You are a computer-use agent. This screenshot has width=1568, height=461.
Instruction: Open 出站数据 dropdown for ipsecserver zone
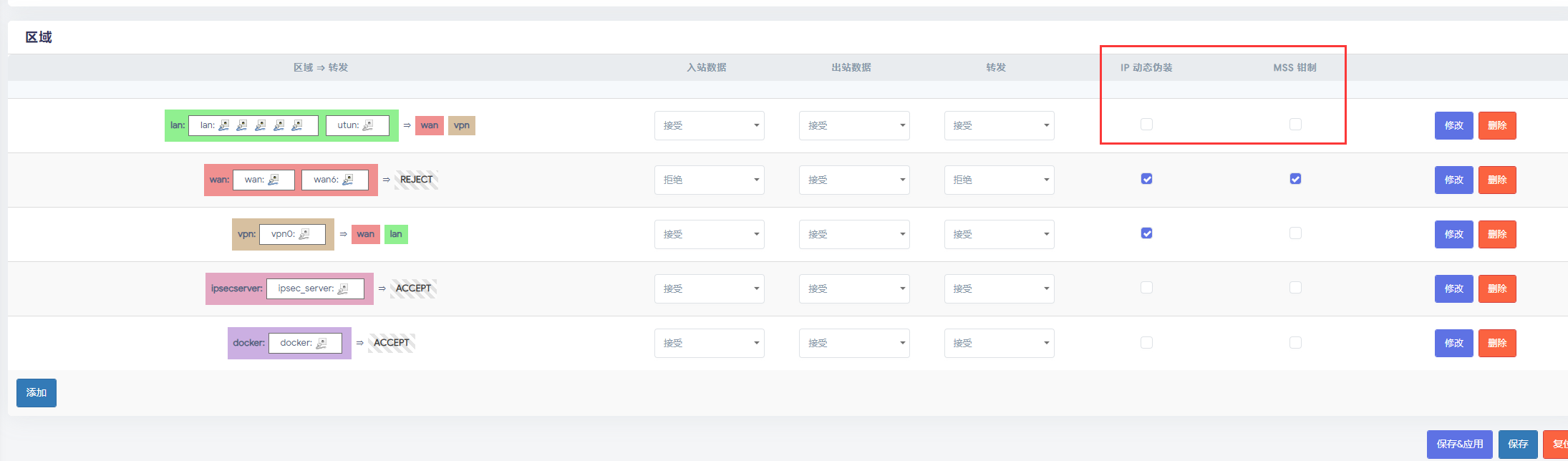(854, 288)
